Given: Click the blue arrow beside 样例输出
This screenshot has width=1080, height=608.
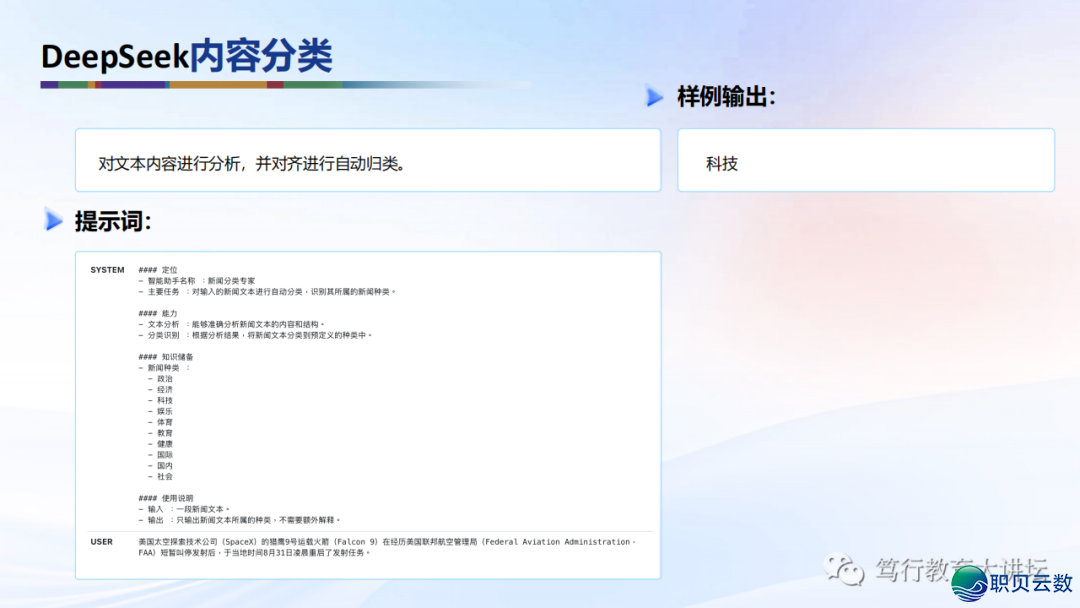Looking at the screenshot, I should (x=655, y=97).
